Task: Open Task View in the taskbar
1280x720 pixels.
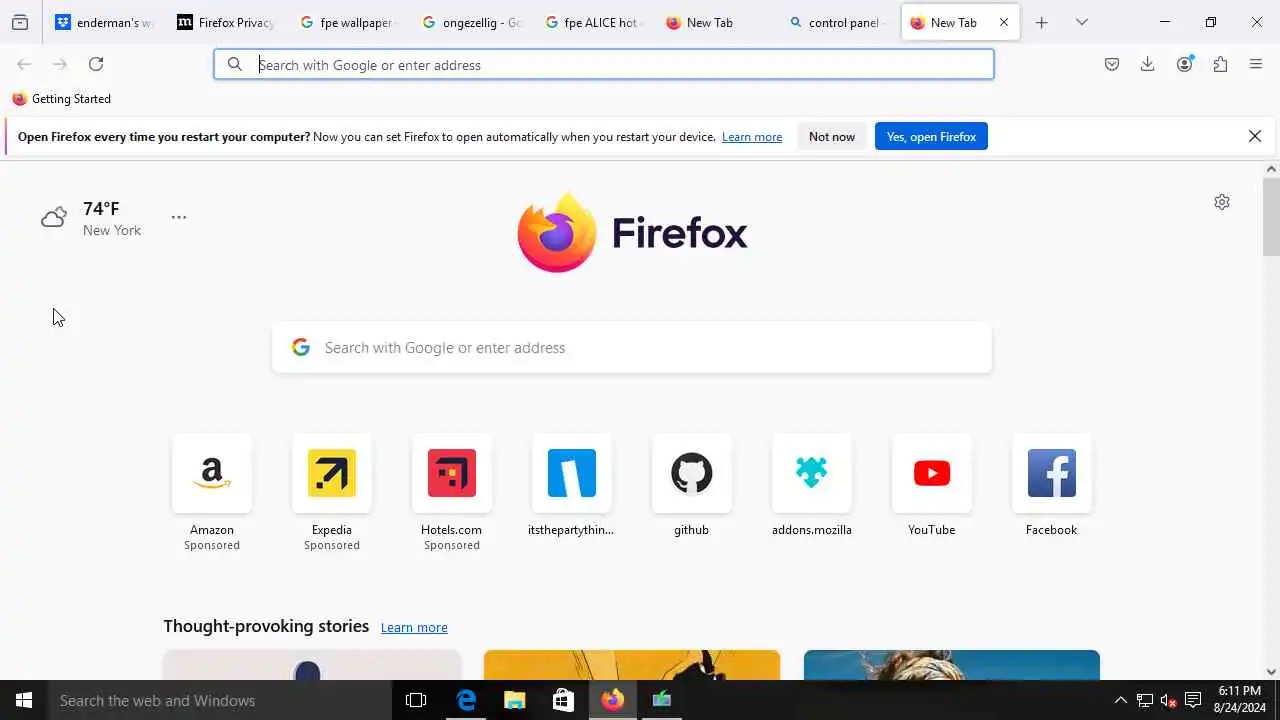Action: 416,700
